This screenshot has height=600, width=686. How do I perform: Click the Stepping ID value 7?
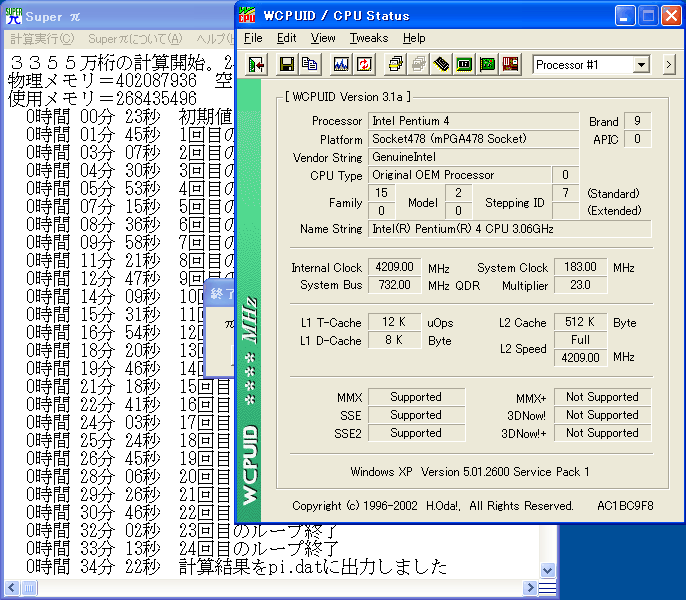(x=565, y=193)
